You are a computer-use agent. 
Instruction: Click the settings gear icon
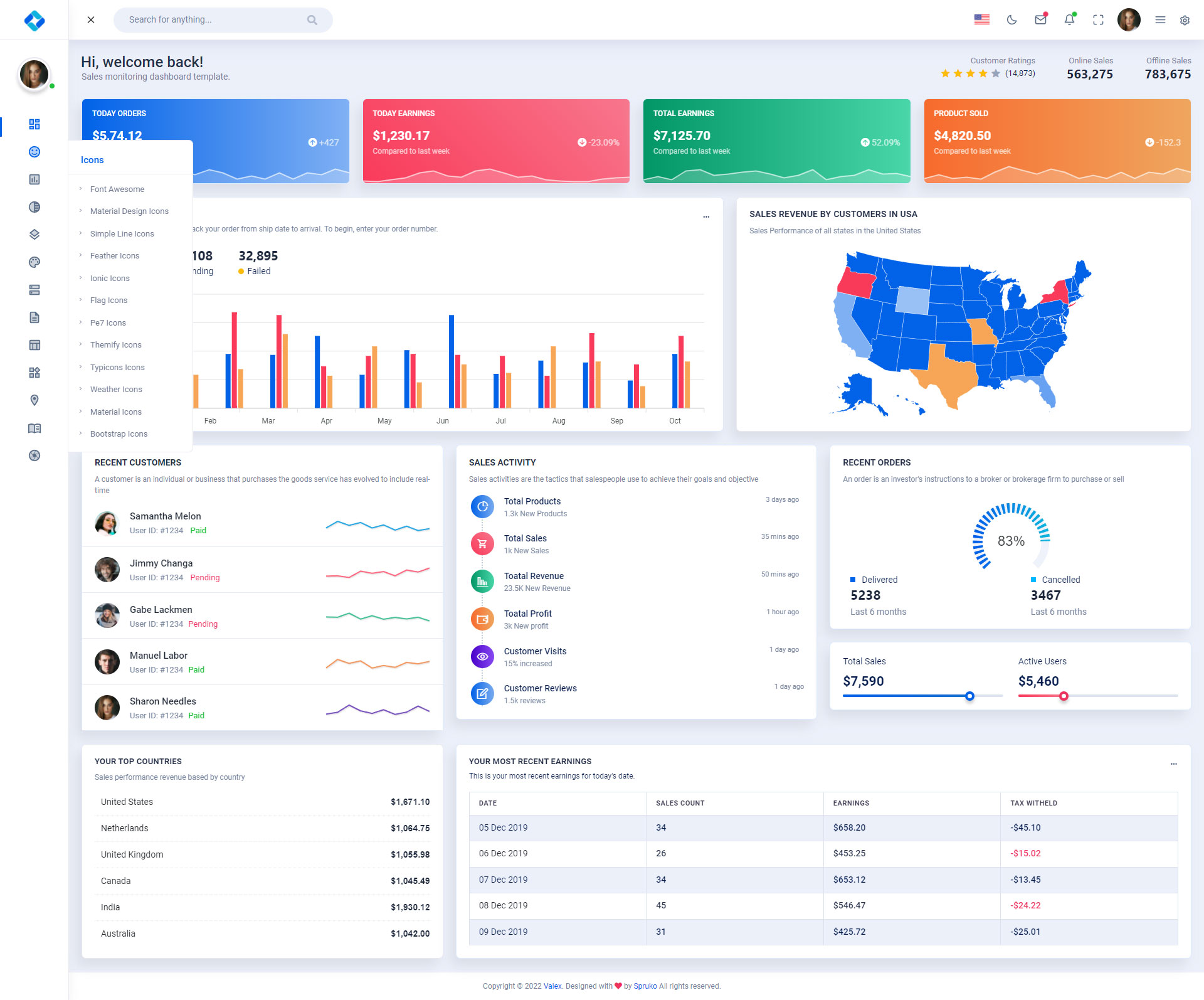[1185, 20]
